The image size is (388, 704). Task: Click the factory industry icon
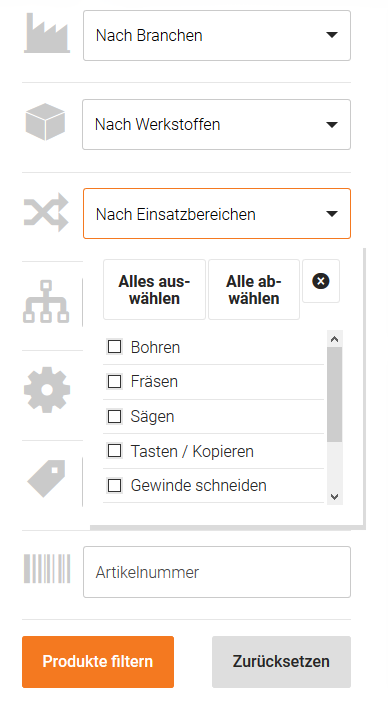tap(47, 33)
